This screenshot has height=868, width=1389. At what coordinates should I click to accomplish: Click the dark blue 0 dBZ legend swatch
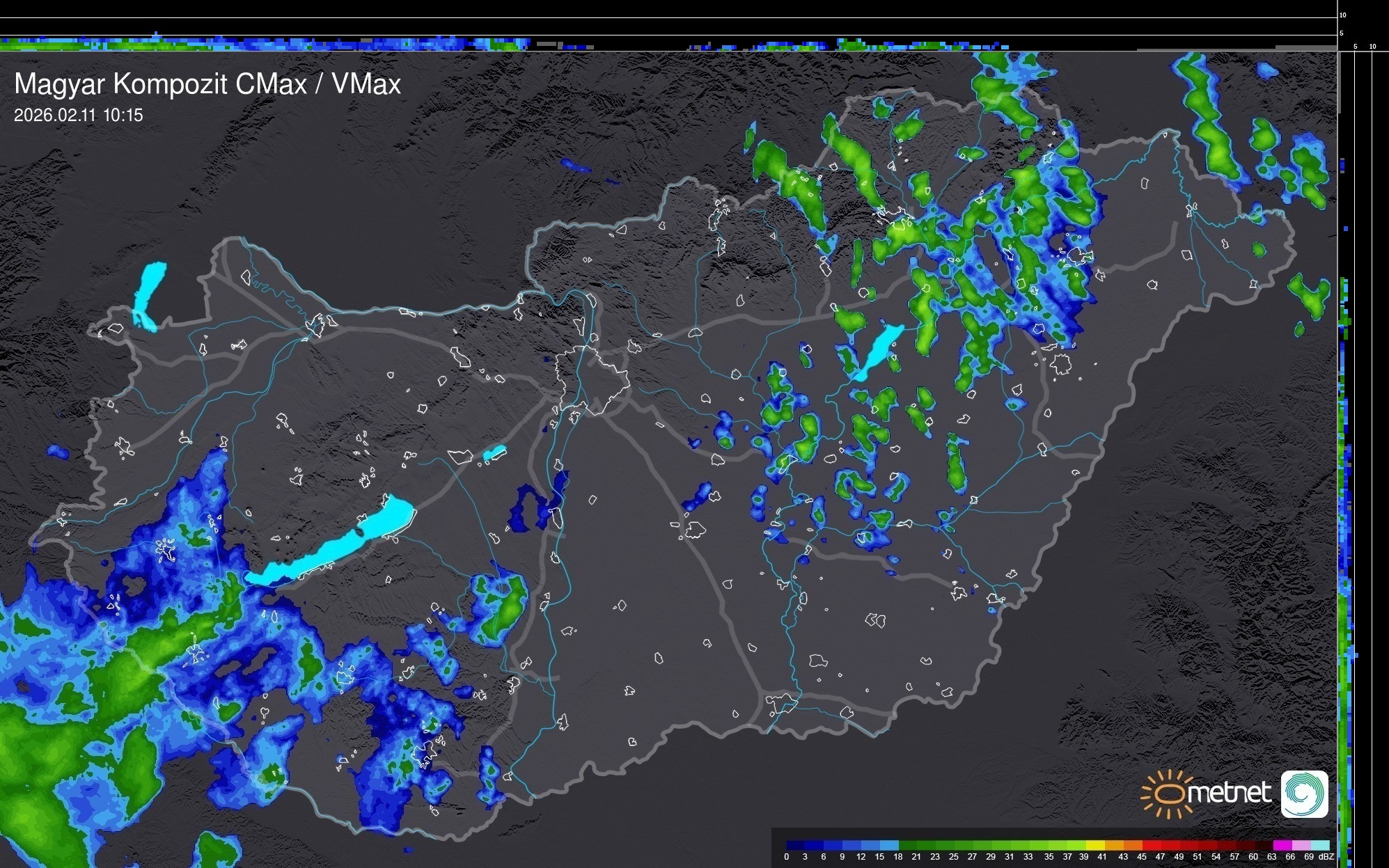coord(795,845)
